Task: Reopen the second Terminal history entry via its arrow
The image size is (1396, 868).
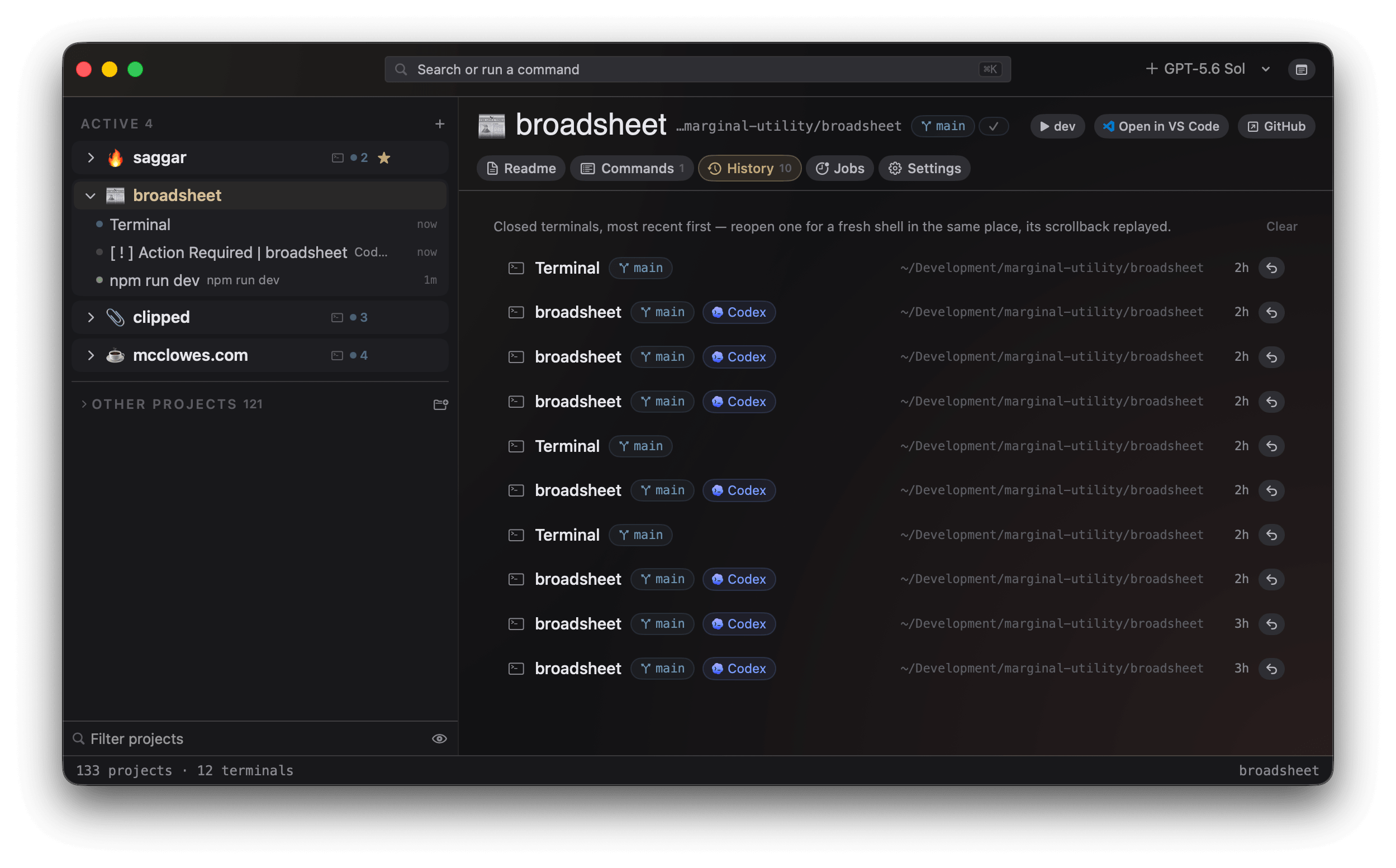Action: pos(1272,446)
